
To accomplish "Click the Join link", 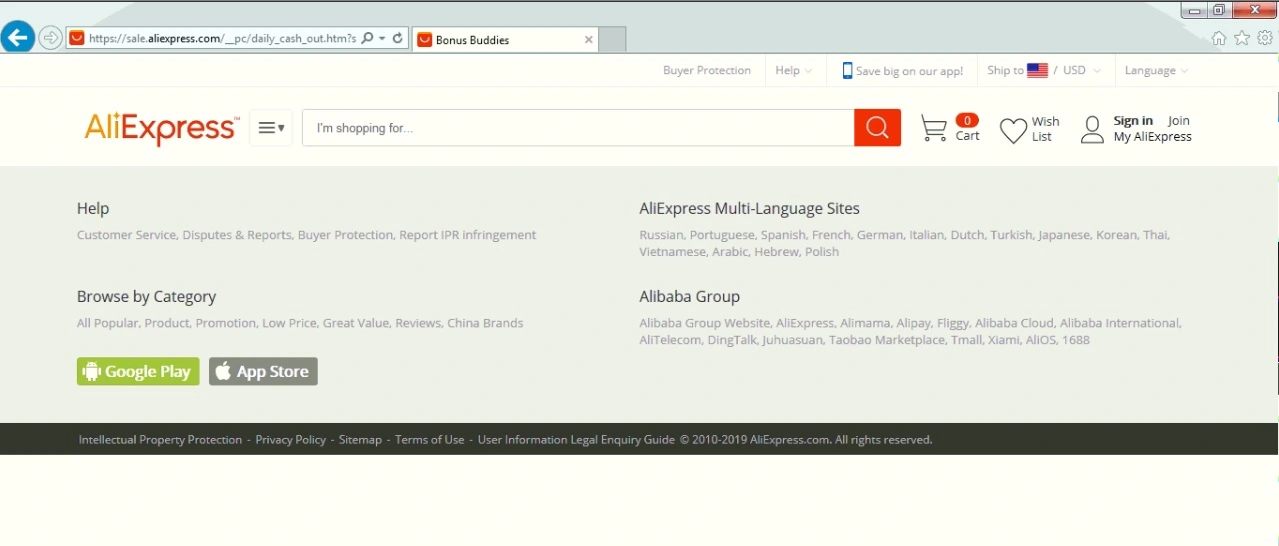I will 1179,121.
